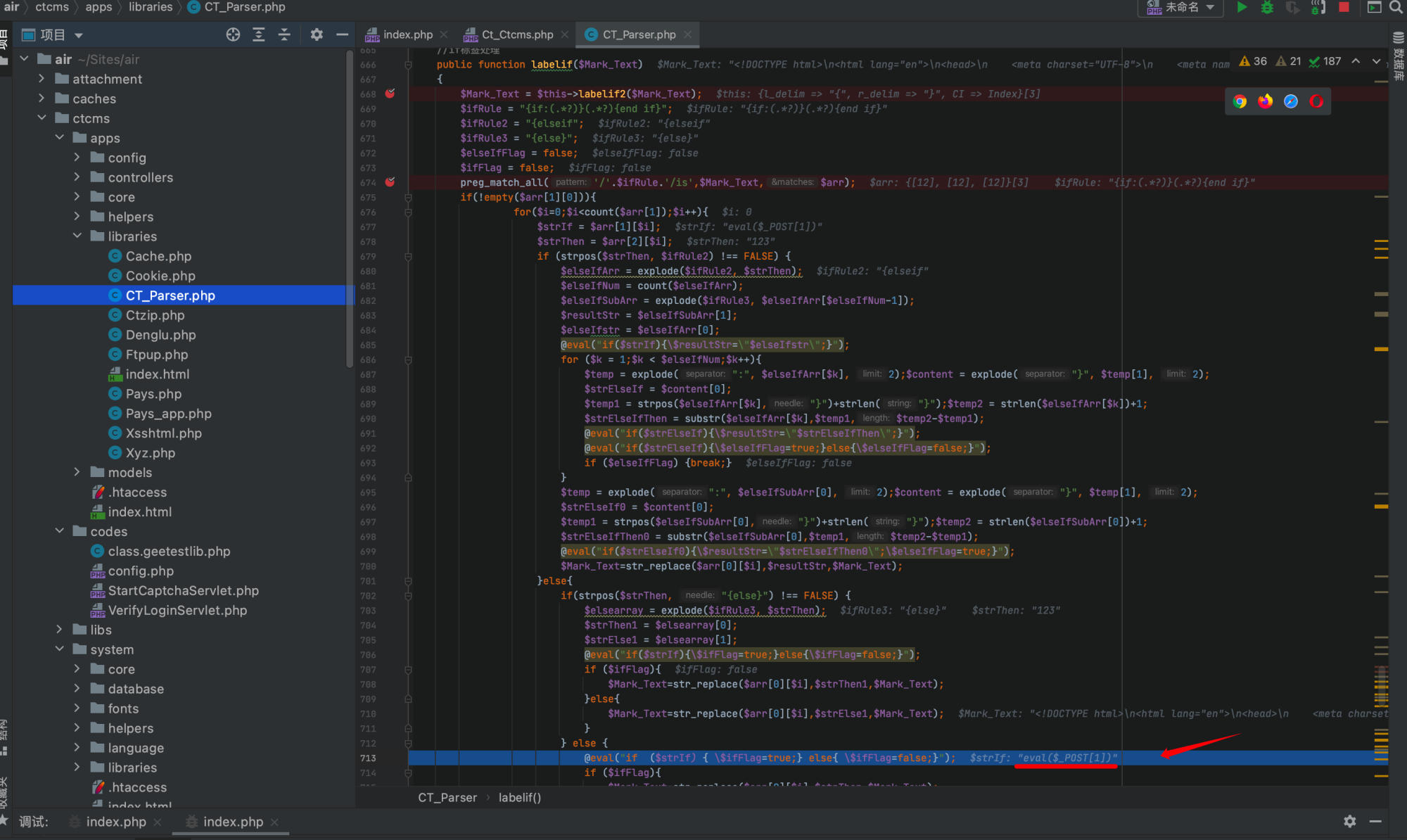This screenshot has width=1407, height=840.
Task: Stop execution with the red square
Action: pos(1344,7)
